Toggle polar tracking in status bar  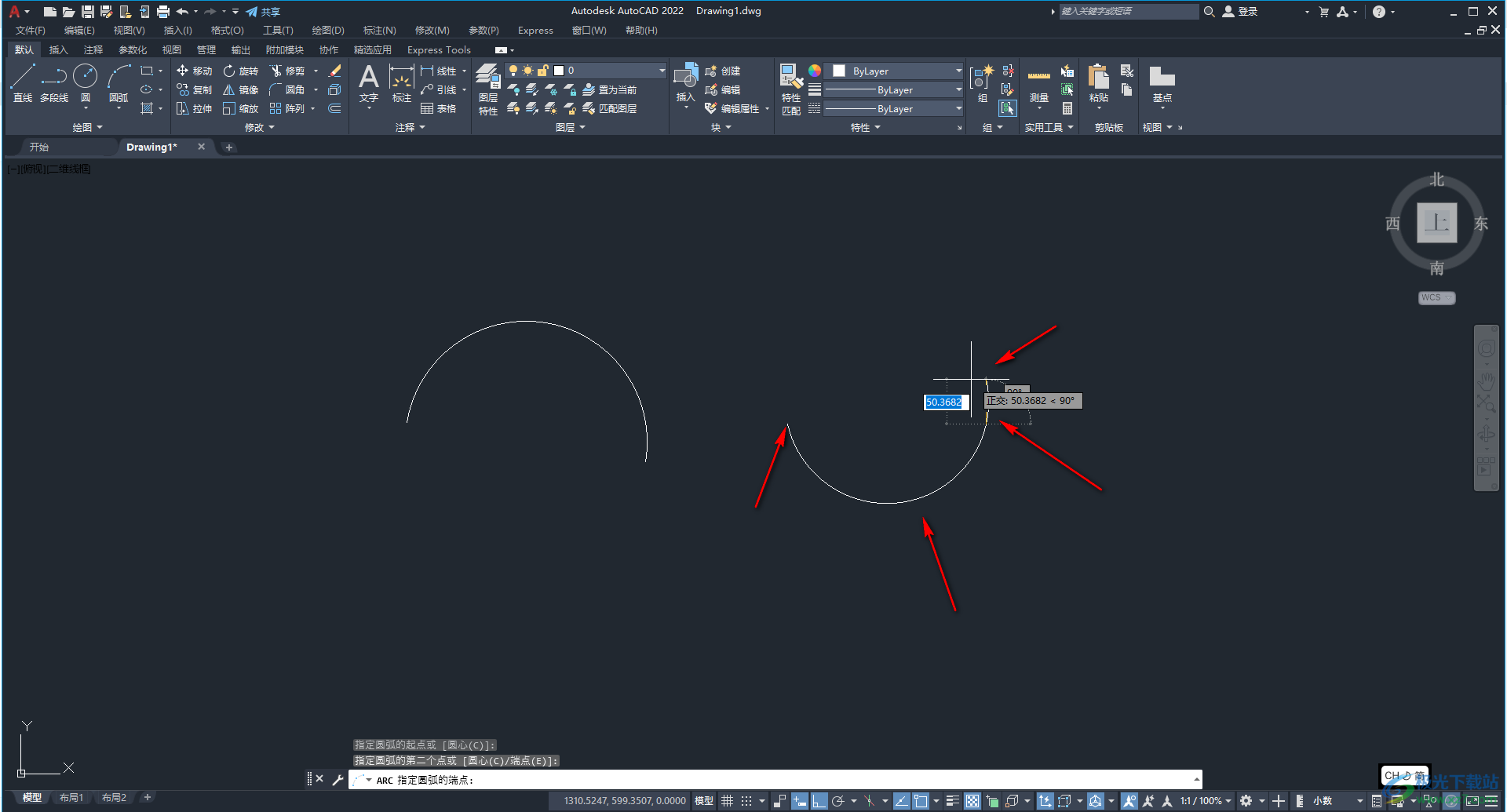837,801
